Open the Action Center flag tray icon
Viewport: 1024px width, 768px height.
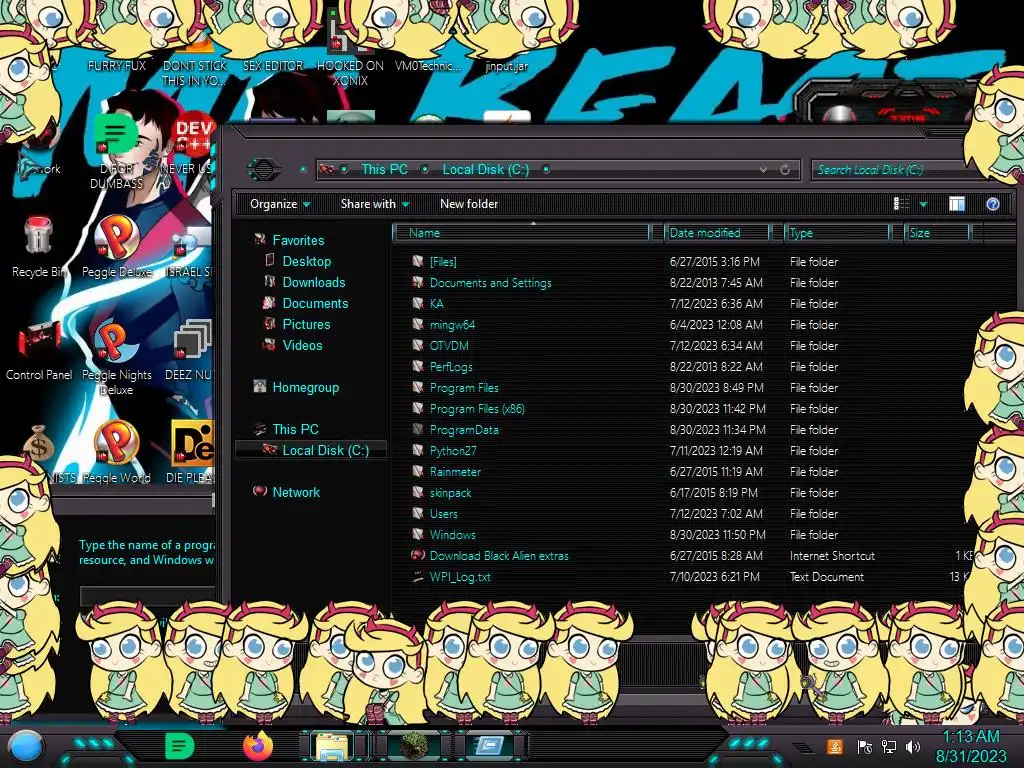pos(864,746)
